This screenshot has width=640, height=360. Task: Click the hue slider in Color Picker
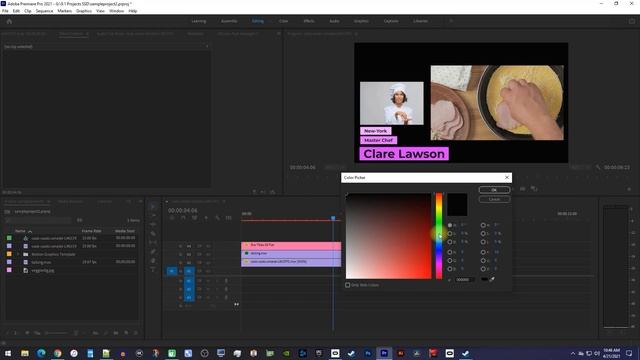point(439,236)
